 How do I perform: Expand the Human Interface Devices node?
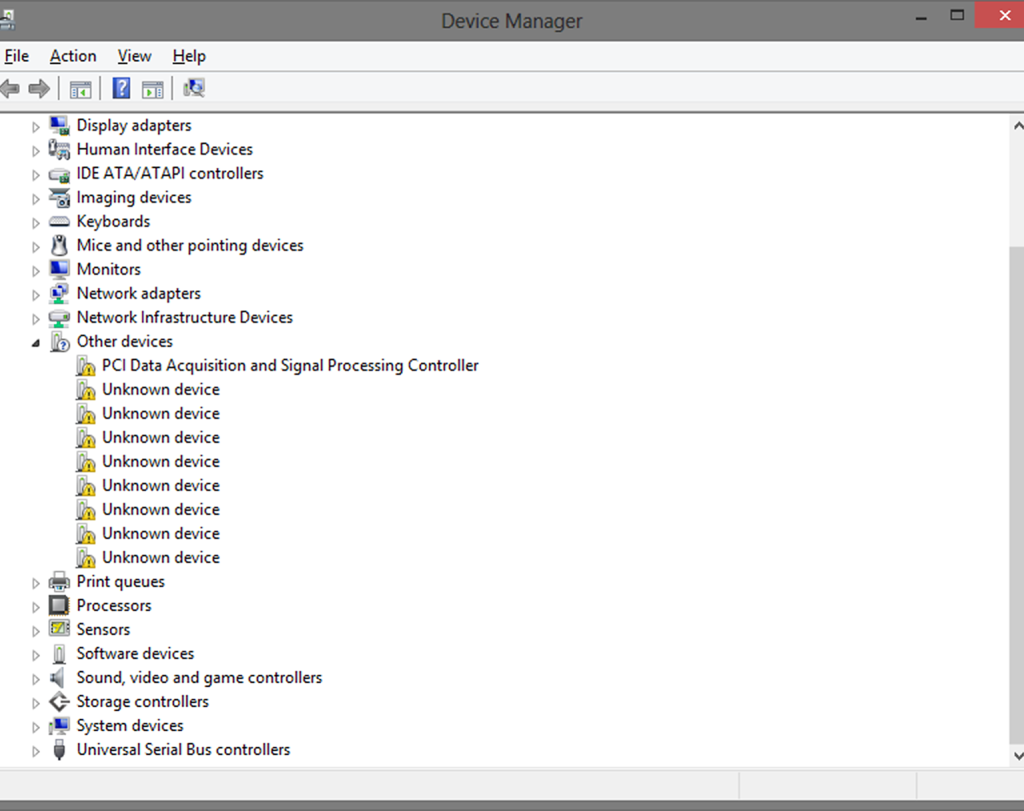36,151
